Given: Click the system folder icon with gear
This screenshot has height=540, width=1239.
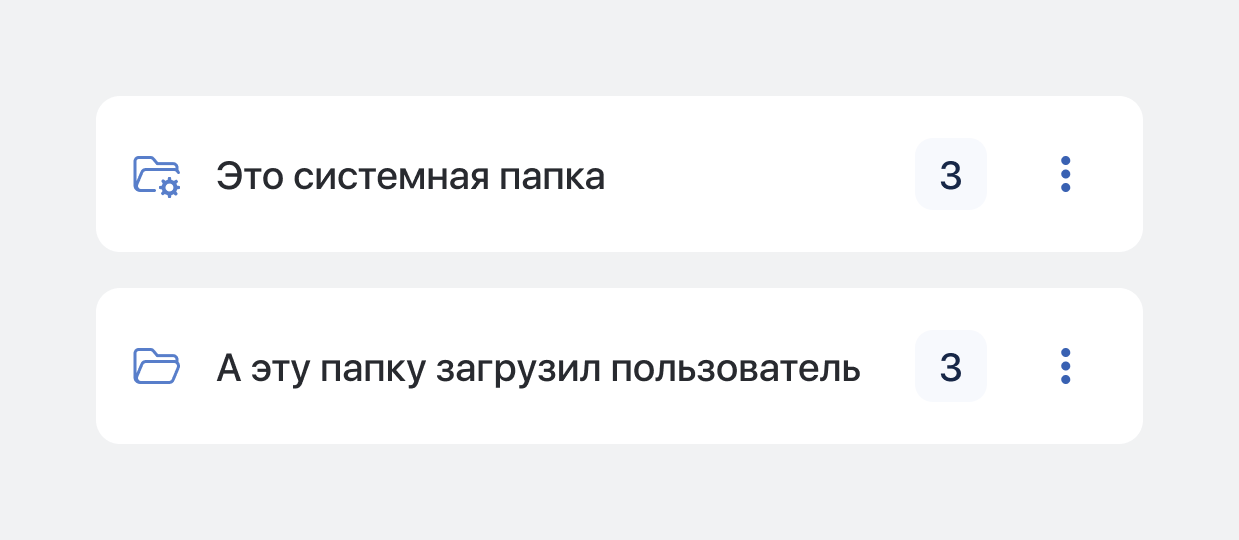Looking at the screenshot, I should (156, 175).
